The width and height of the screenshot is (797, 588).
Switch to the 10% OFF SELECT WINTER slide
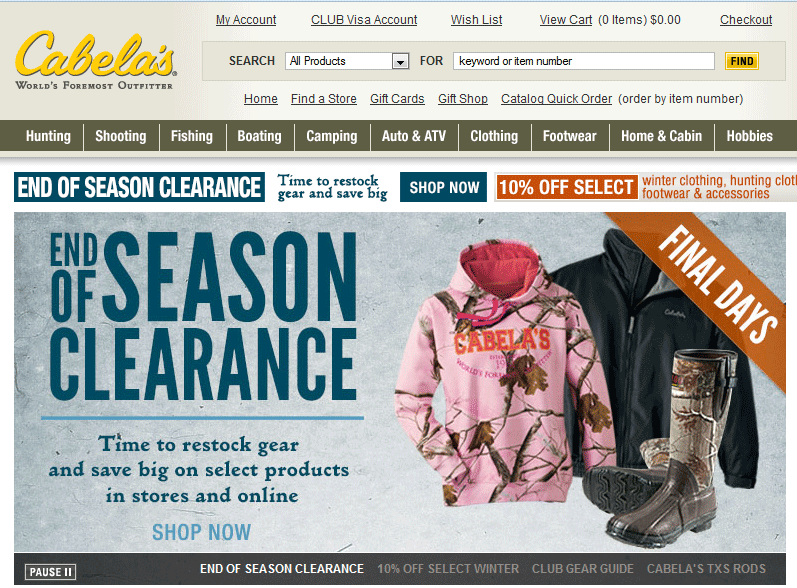pyautogui.click(x=448, y=569)
